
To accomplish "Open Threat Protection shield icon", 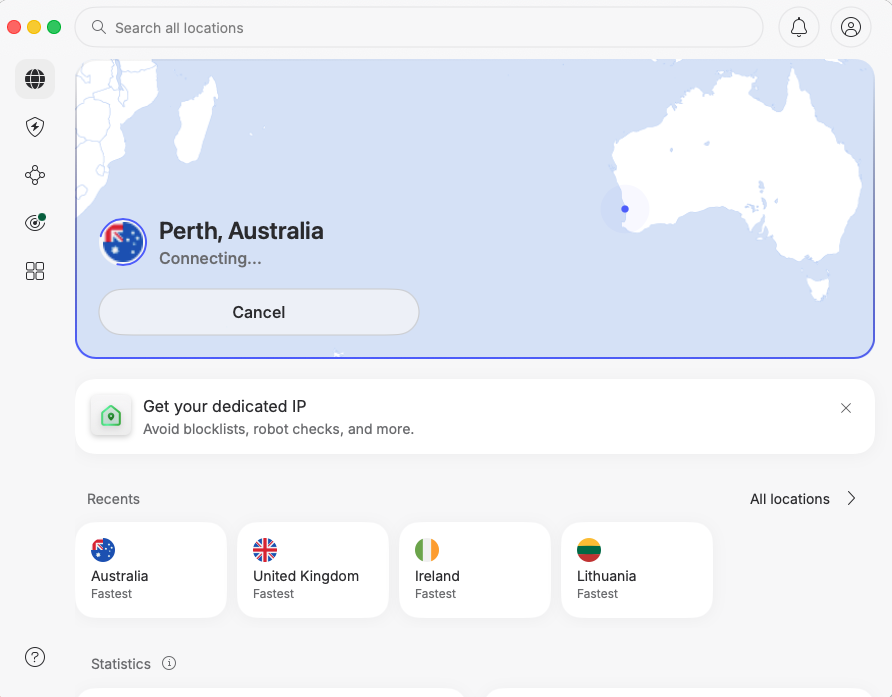I will click(35, 127).
